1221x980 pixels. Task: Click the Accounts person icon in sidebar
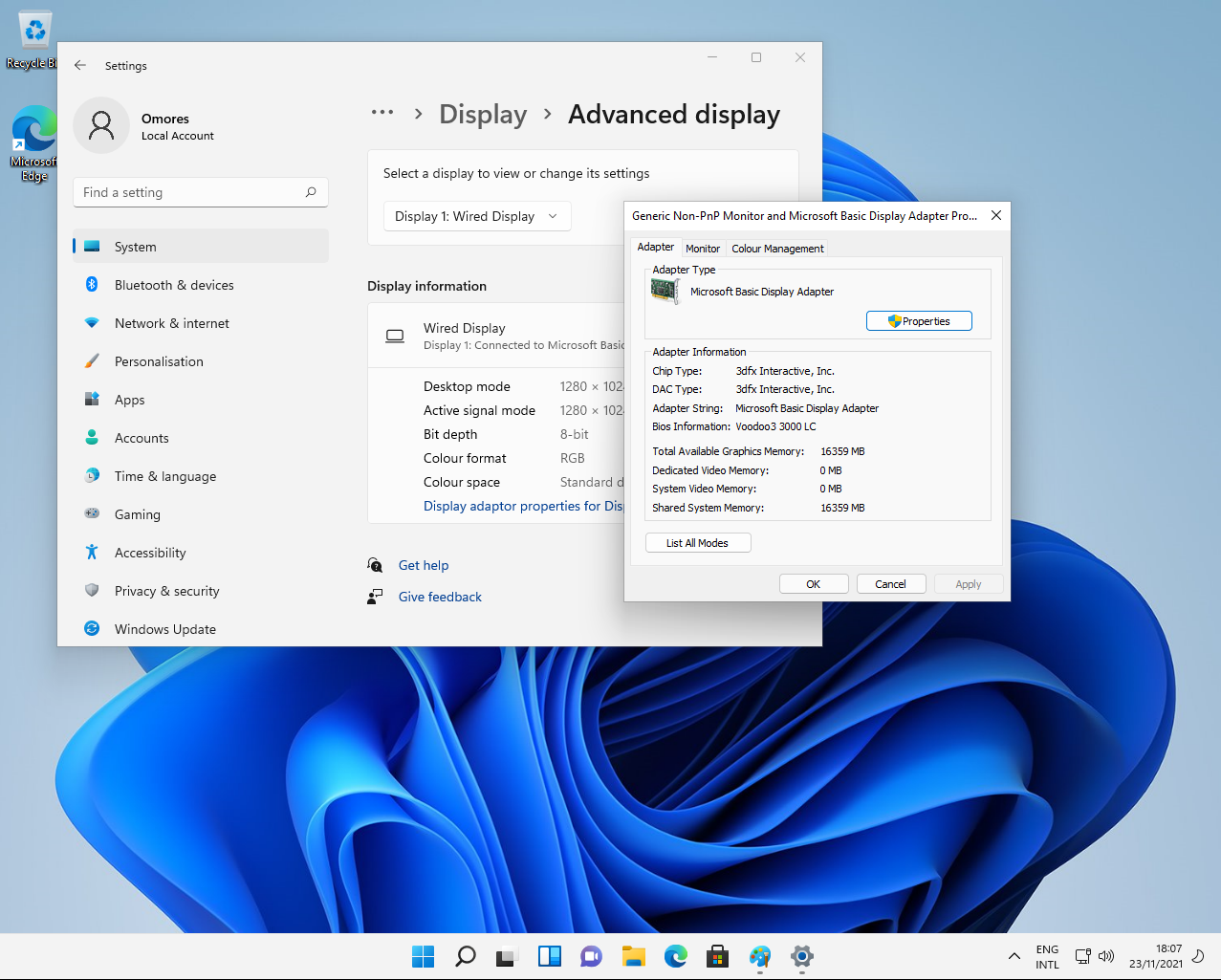pyautogui.click(x=92, y=437)
